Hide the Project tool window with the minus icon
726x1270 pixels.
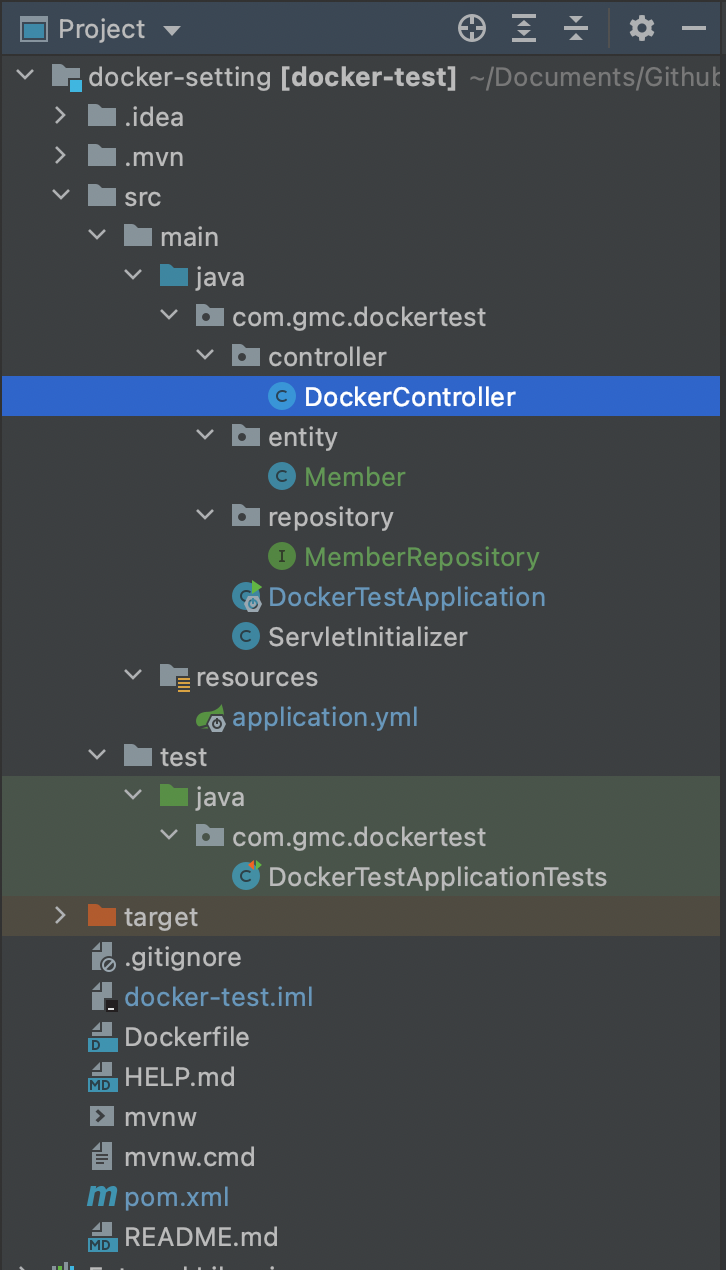[694, 29]
